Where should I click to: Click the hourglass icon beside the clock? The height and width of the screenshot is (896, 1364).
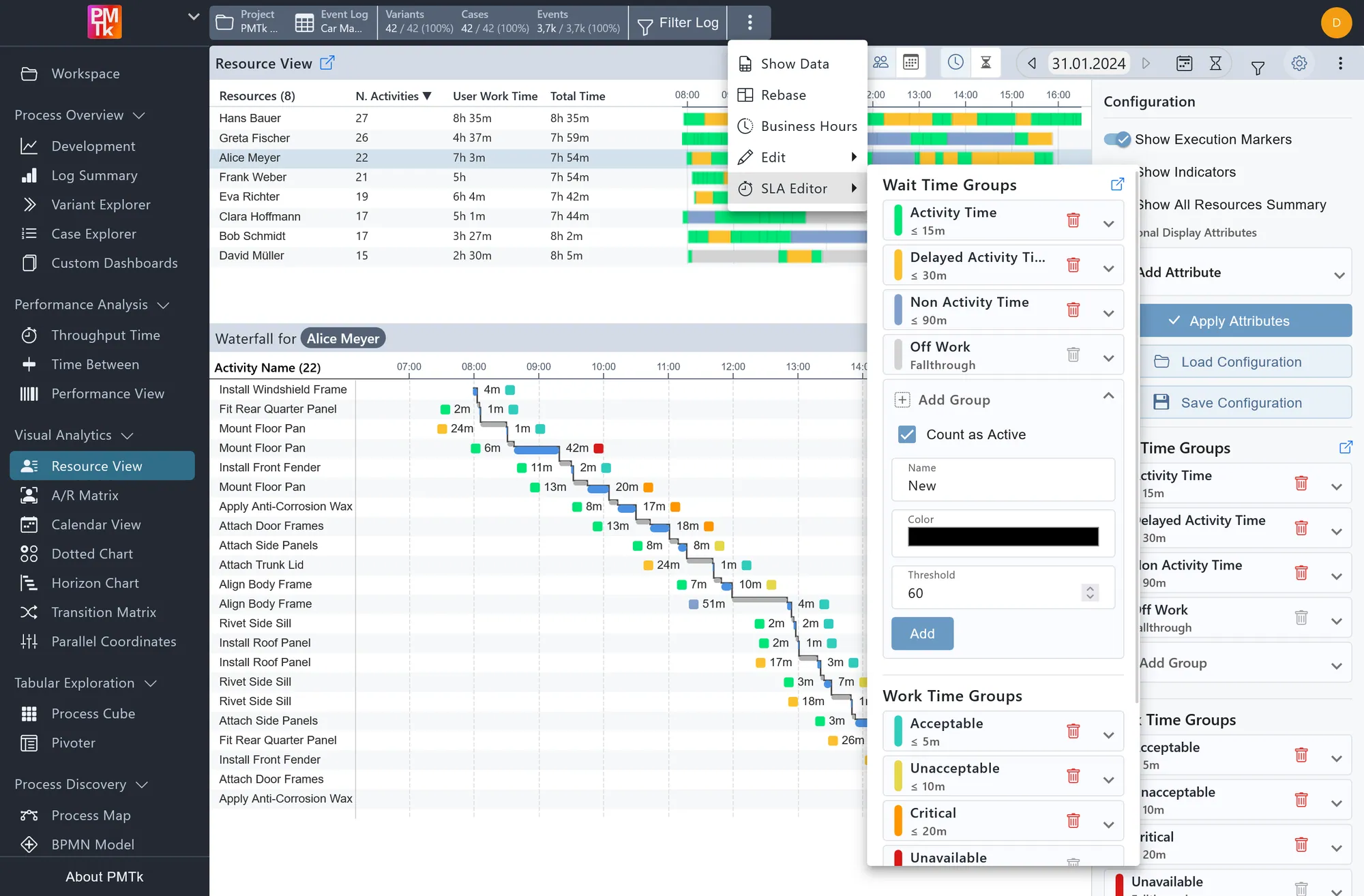pos(985,63)
